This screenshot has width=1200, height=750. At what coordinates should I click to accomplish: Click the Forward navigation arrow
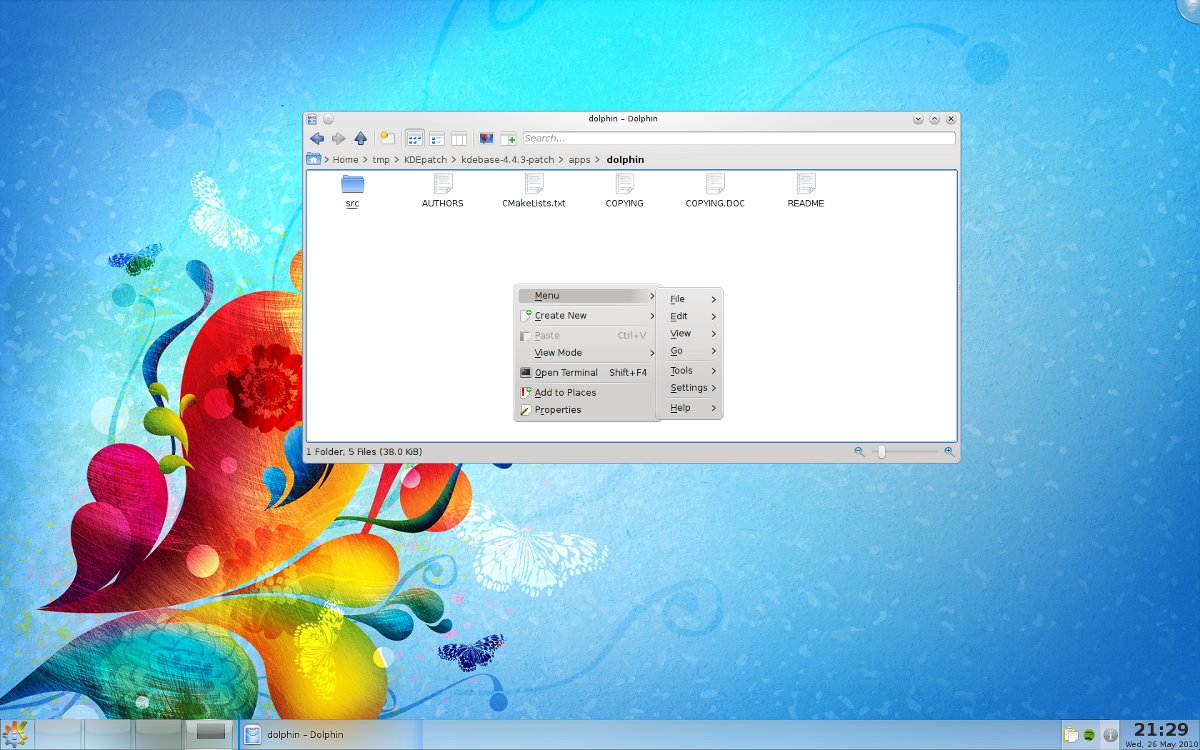(x=339, y=138)
